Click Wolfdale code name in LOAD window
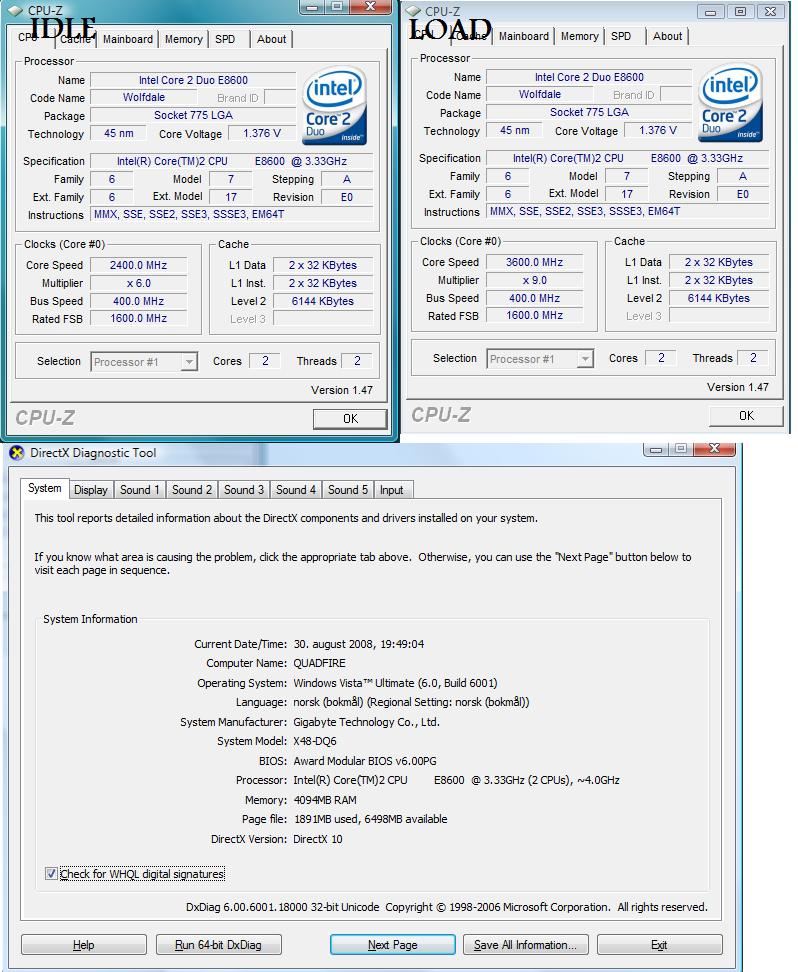This screenshot has width=798, height=972. (539, 94)
